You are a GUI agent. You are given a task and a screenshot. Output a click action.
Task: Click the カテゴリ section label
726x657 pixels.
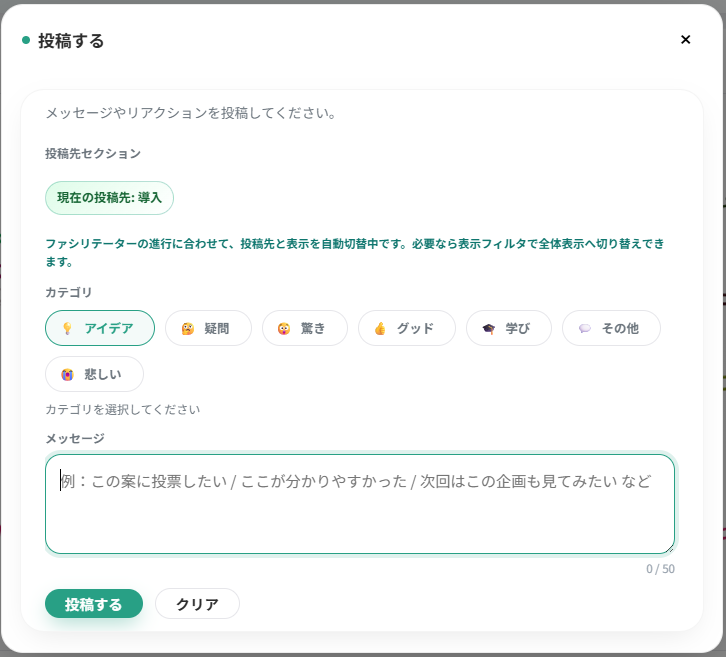[69, 293]
